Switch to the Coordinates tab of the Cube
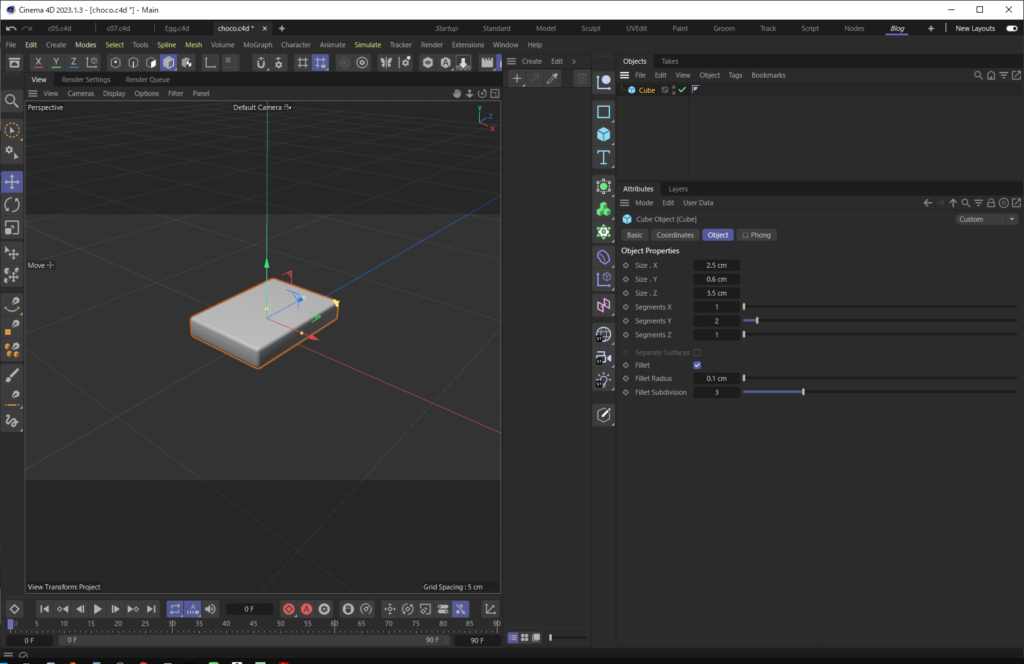Screen dimensions: 1024x664 coord(674,234)
